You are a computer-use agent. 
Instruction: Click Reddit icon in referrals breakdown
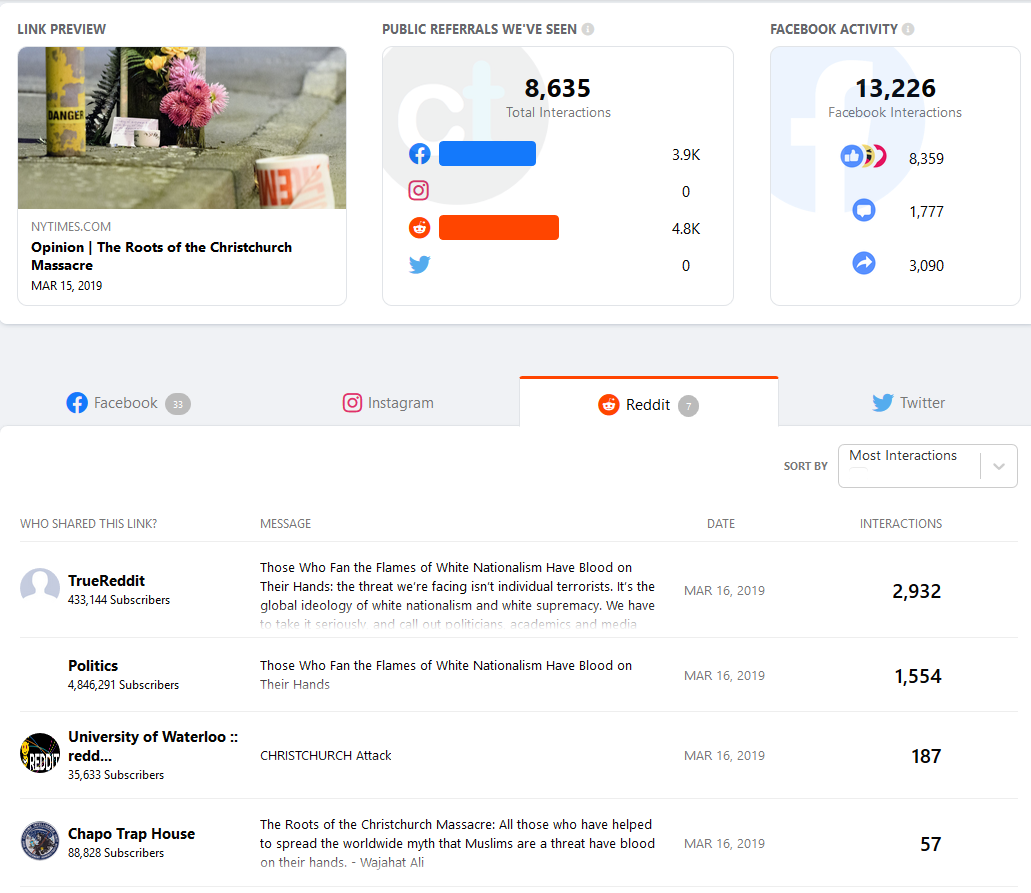tap(420, 228)
